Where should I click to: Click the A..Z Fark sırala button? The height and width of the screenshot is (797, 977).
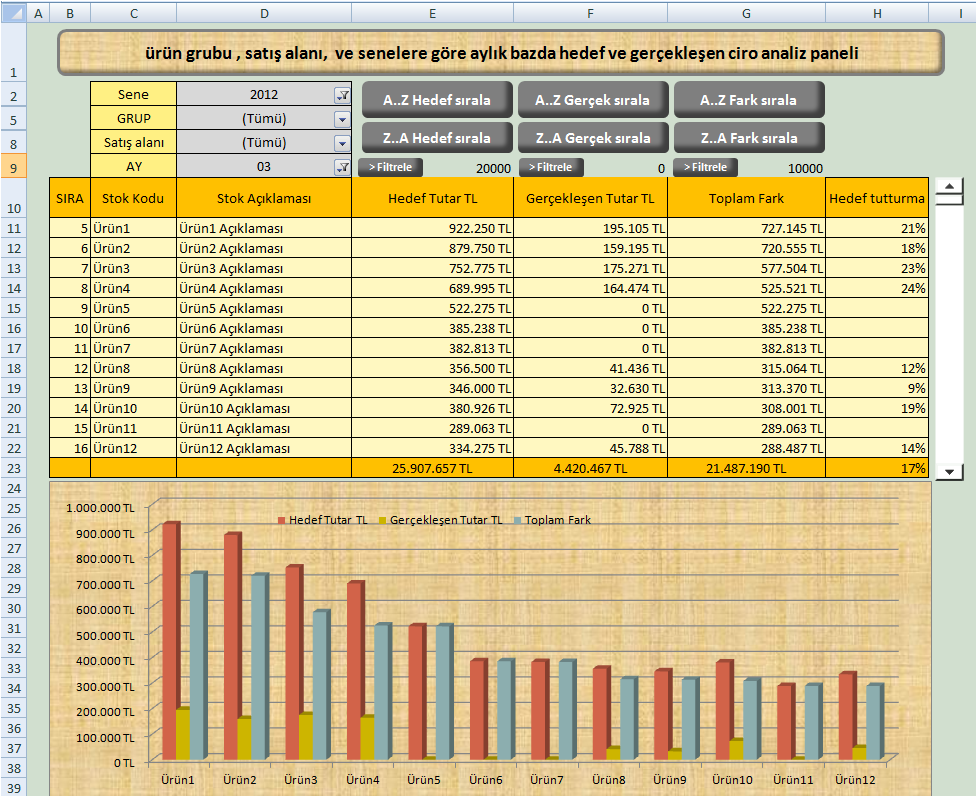pos(749,100)
